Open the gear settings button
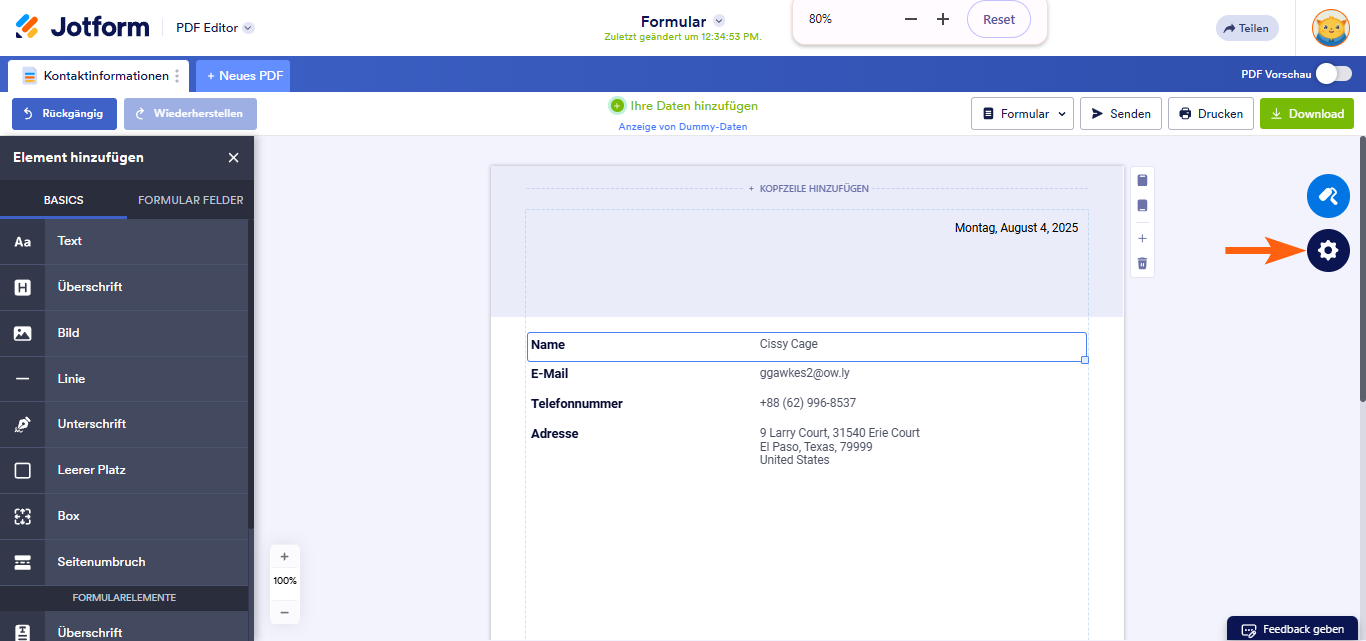The height and width of the screenshot is (641, 1366). click(x=1328, y=250)
